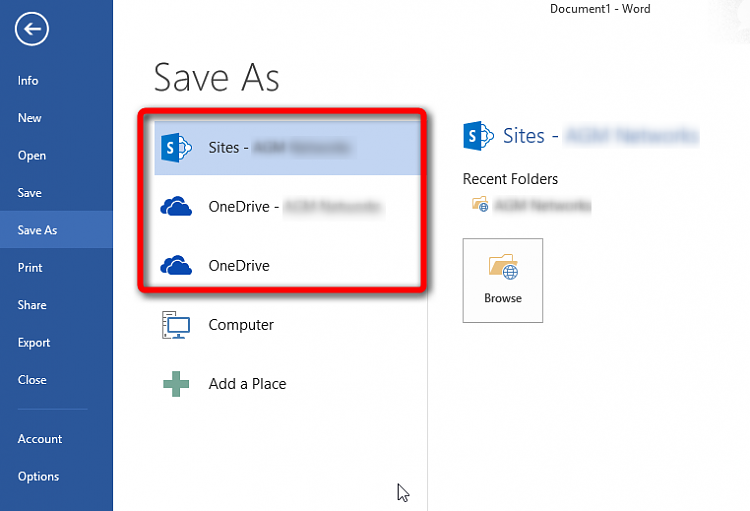Click the Computer icon
This screenshot has height=511, width=750.
coord(176,325)
